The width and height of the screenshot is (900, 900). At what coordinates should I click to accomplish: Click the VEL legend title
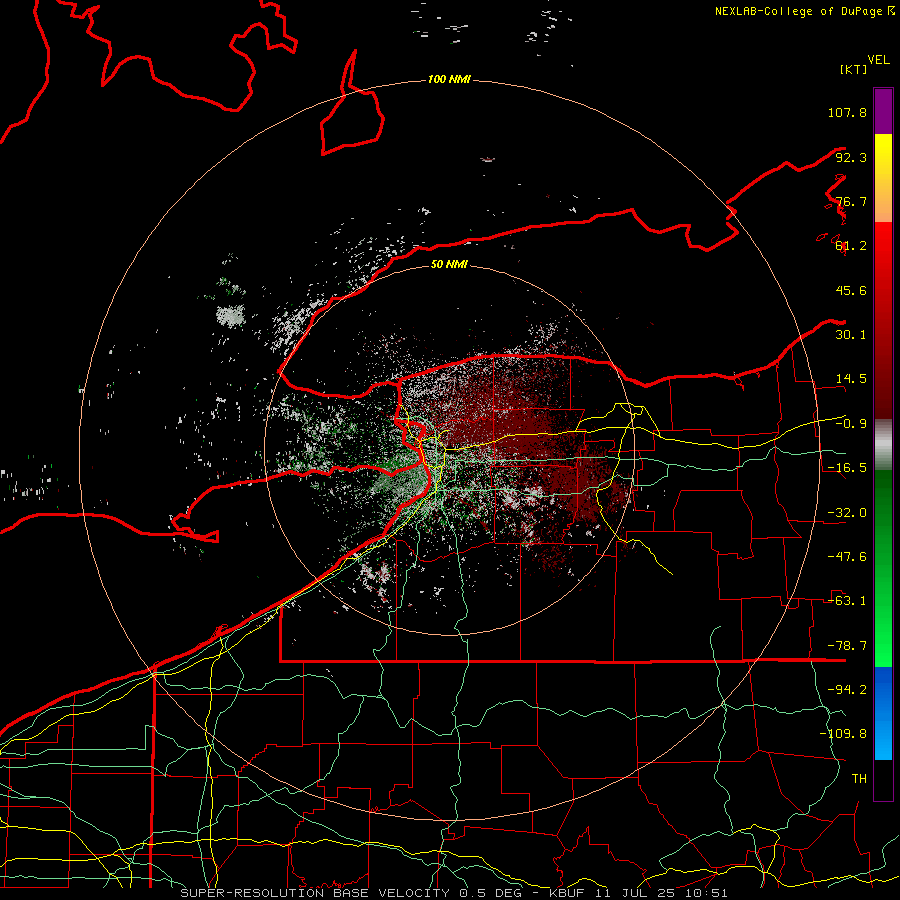(x=879, y=60)
